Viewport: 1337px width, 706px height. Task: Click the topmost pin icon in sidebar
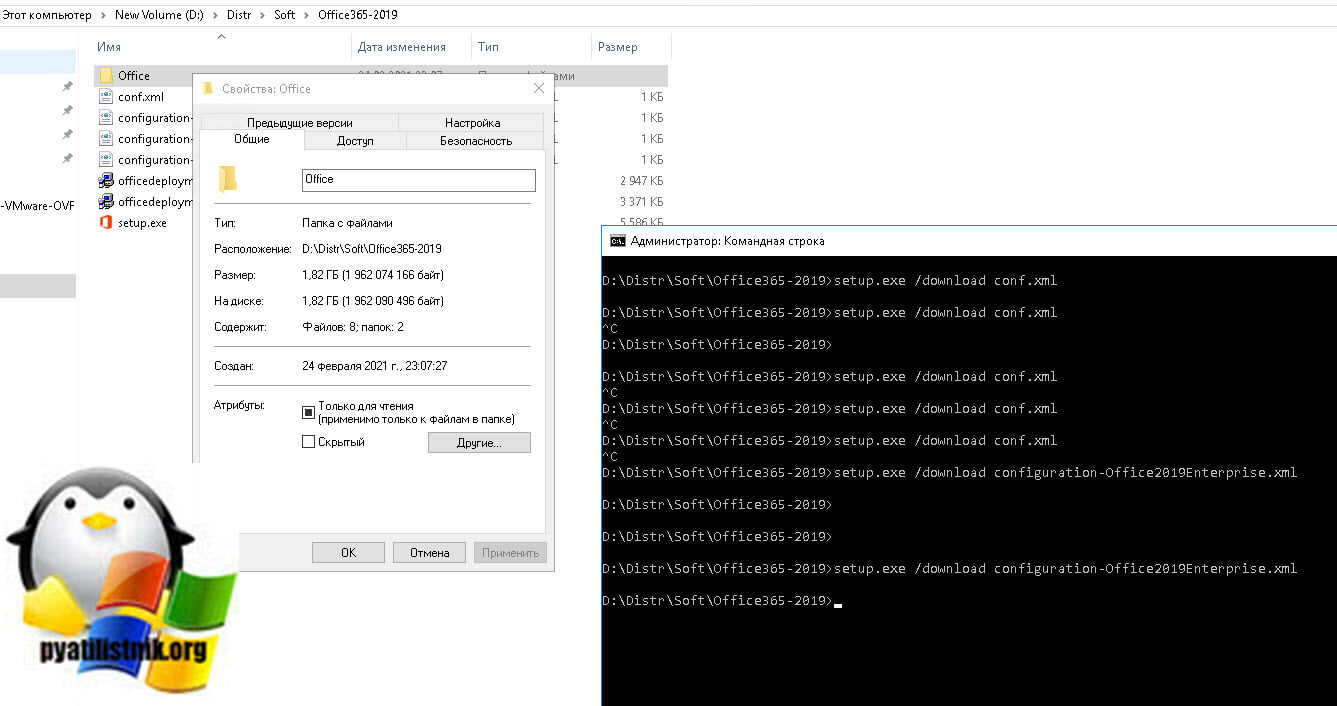67,87
